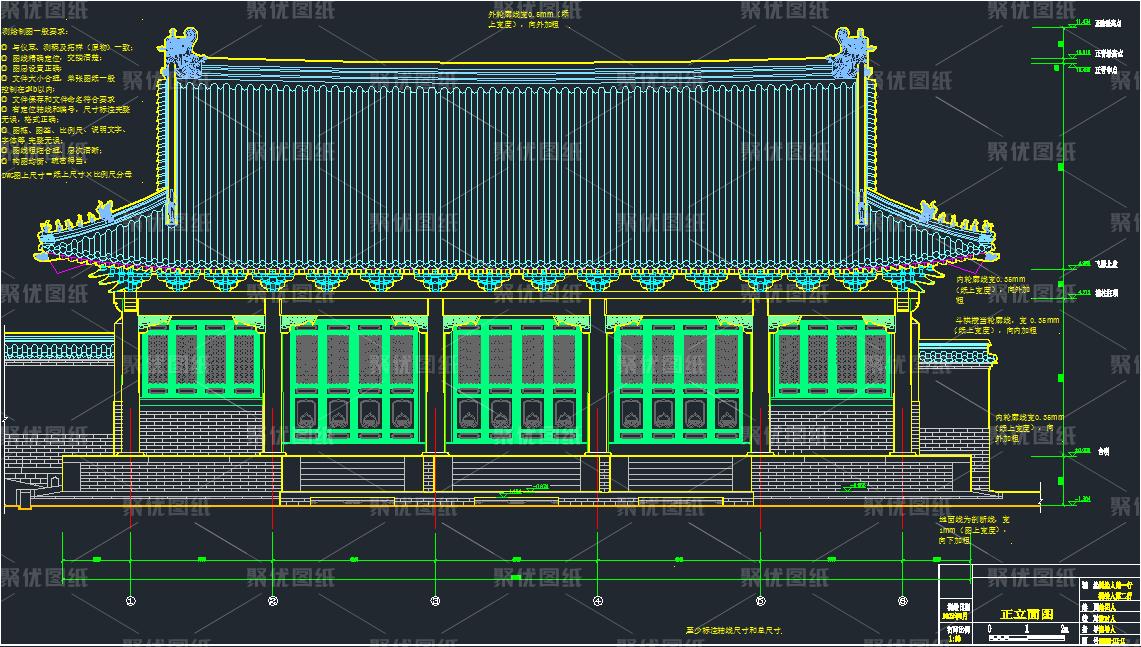Image resolution: width=1141 pixels, height=647 pixels.
Task: Click the left roof ridge dragon ornament
Action: [185, 52]
